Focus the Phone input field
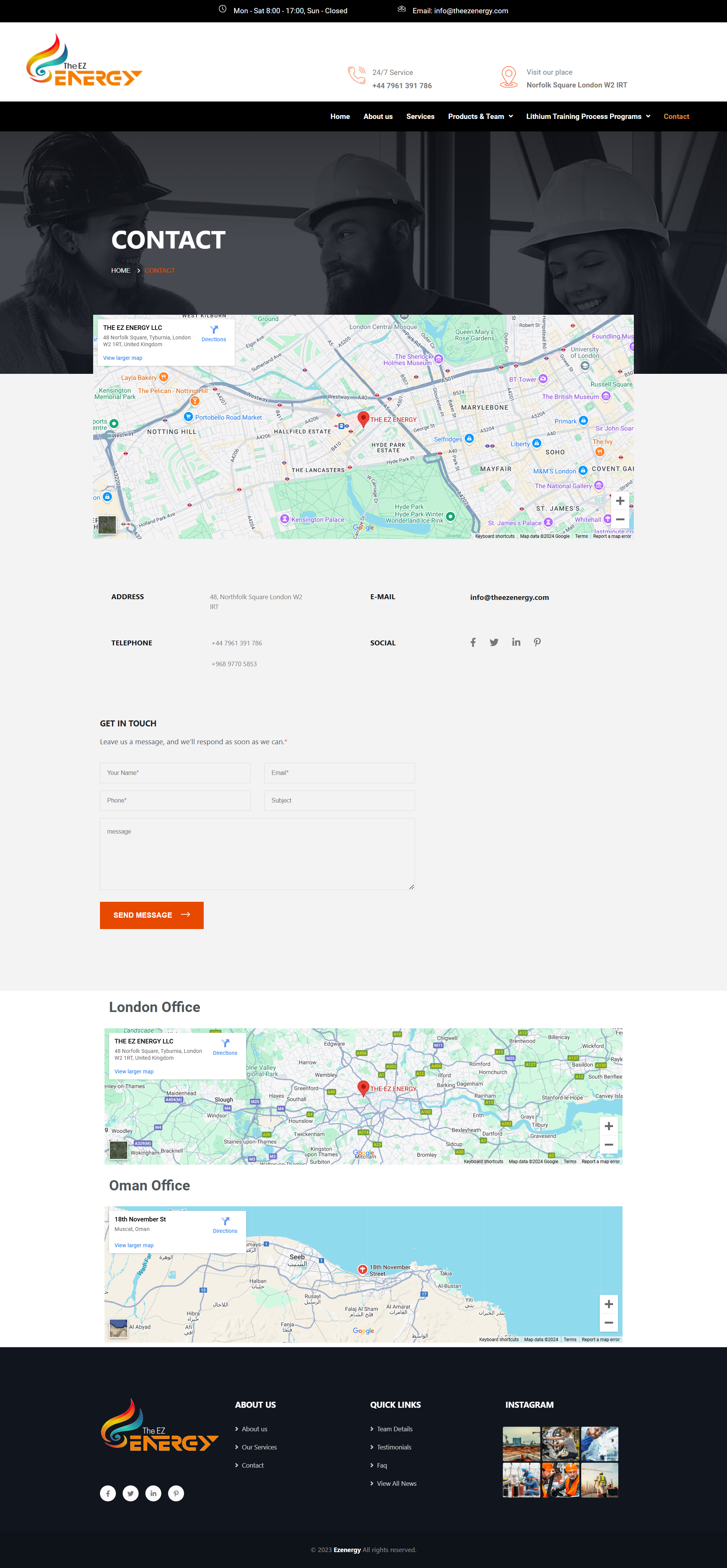This screenshot has width=727, height=1568. [x=175, y=800]
